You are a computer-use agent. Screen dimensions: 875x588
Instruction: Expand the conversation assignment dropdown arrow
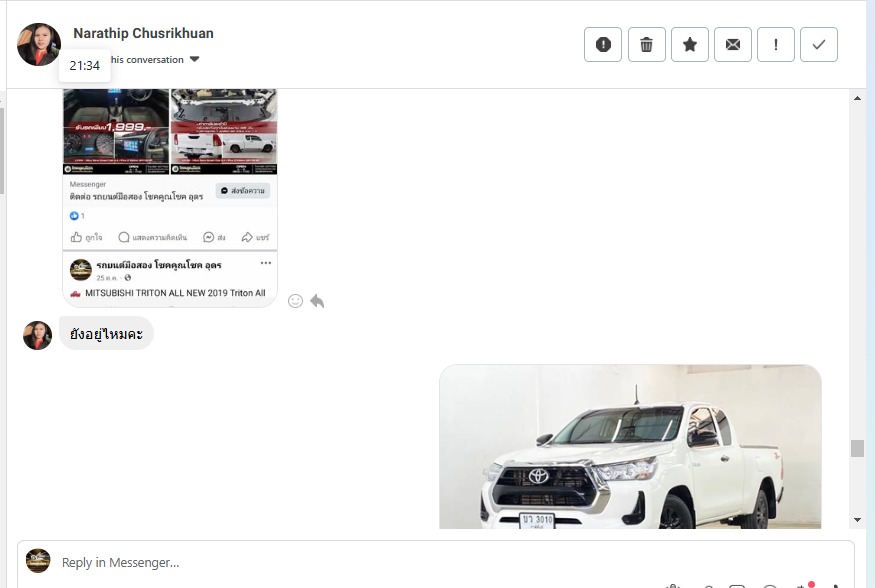point(194,59)
